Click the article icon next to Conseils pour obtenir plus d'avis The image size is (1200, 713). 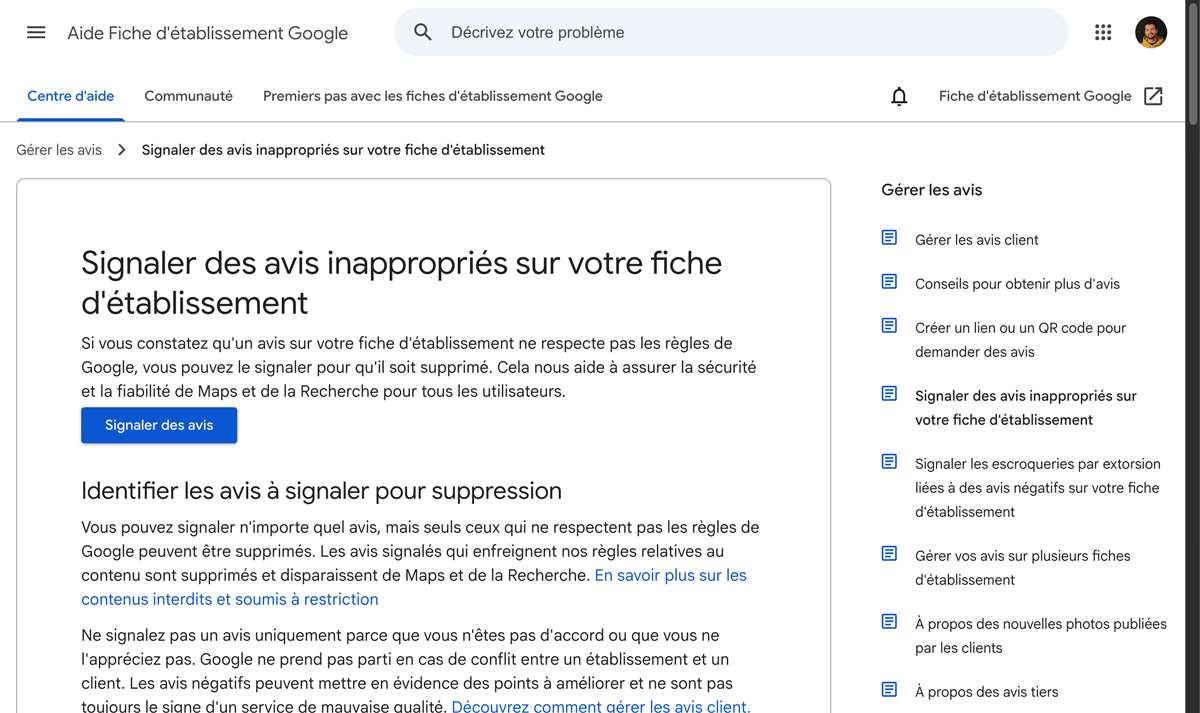click(x=889, y=282)
